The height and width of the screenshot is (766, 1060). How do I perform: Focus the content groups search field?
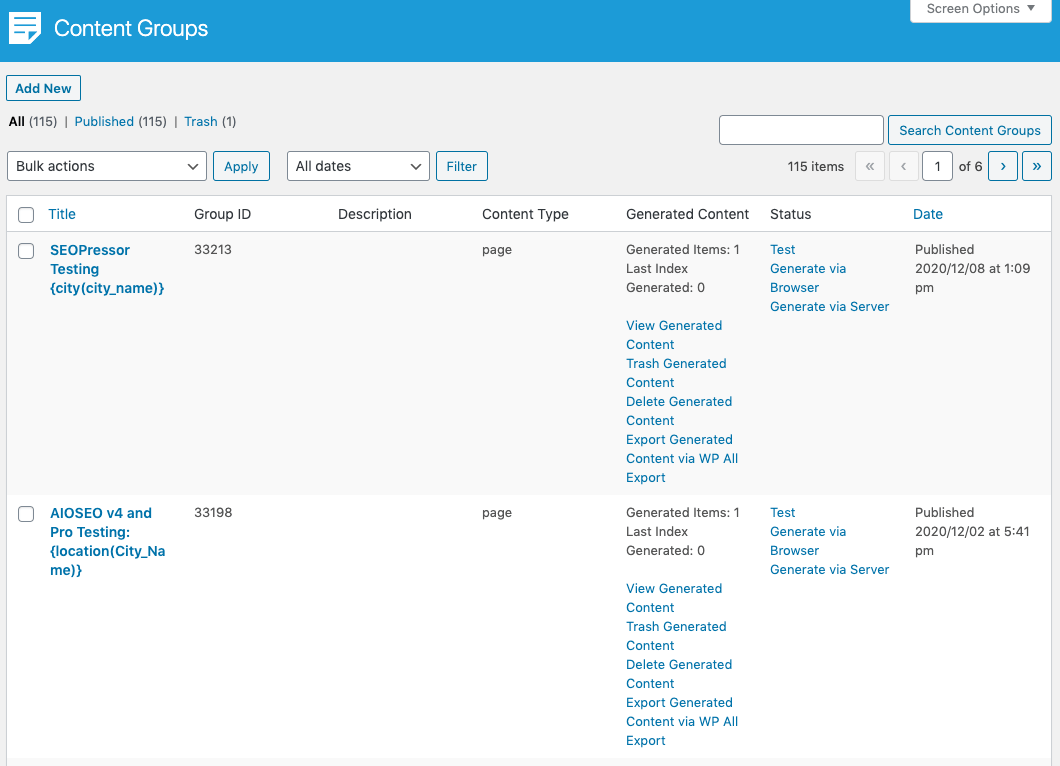(x=801, y=130)
